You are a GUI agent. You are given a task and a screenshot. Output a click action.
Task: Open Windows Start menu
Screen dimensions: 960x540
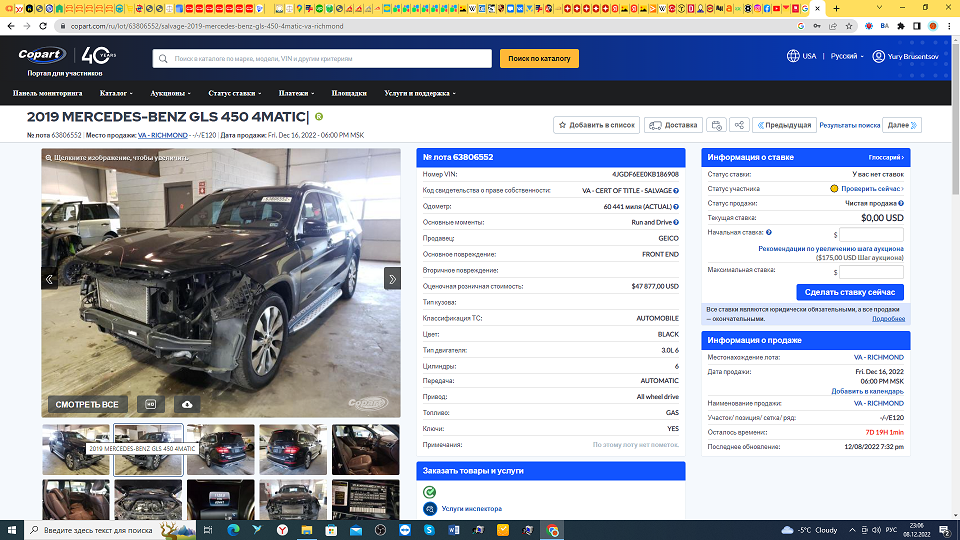coord(12,530)
